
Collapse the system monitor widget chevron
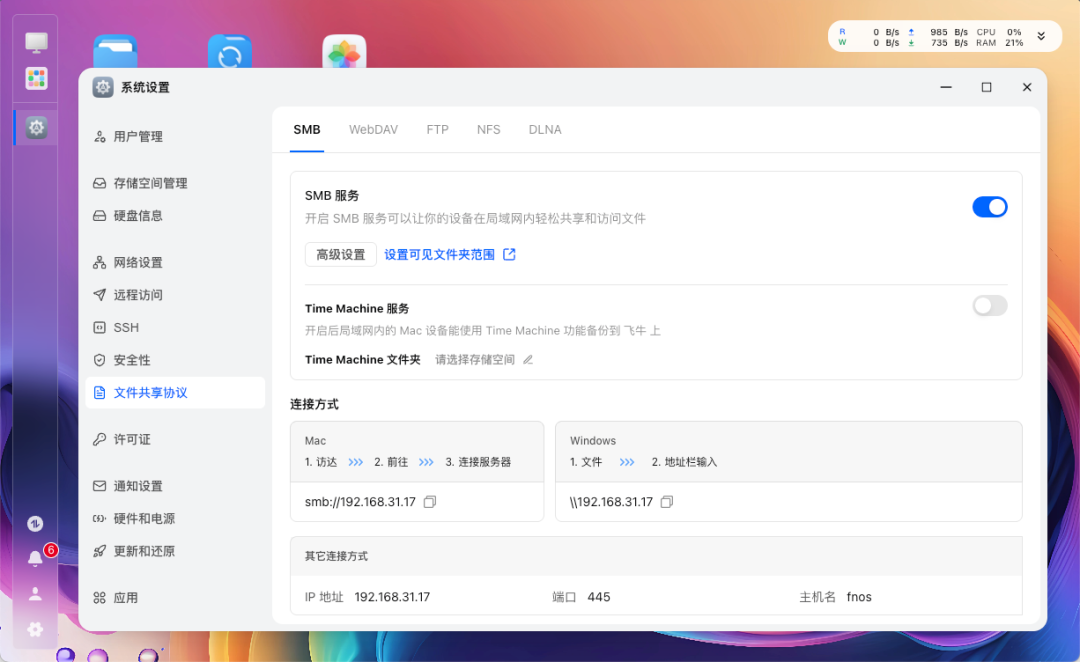point(1043,35)
